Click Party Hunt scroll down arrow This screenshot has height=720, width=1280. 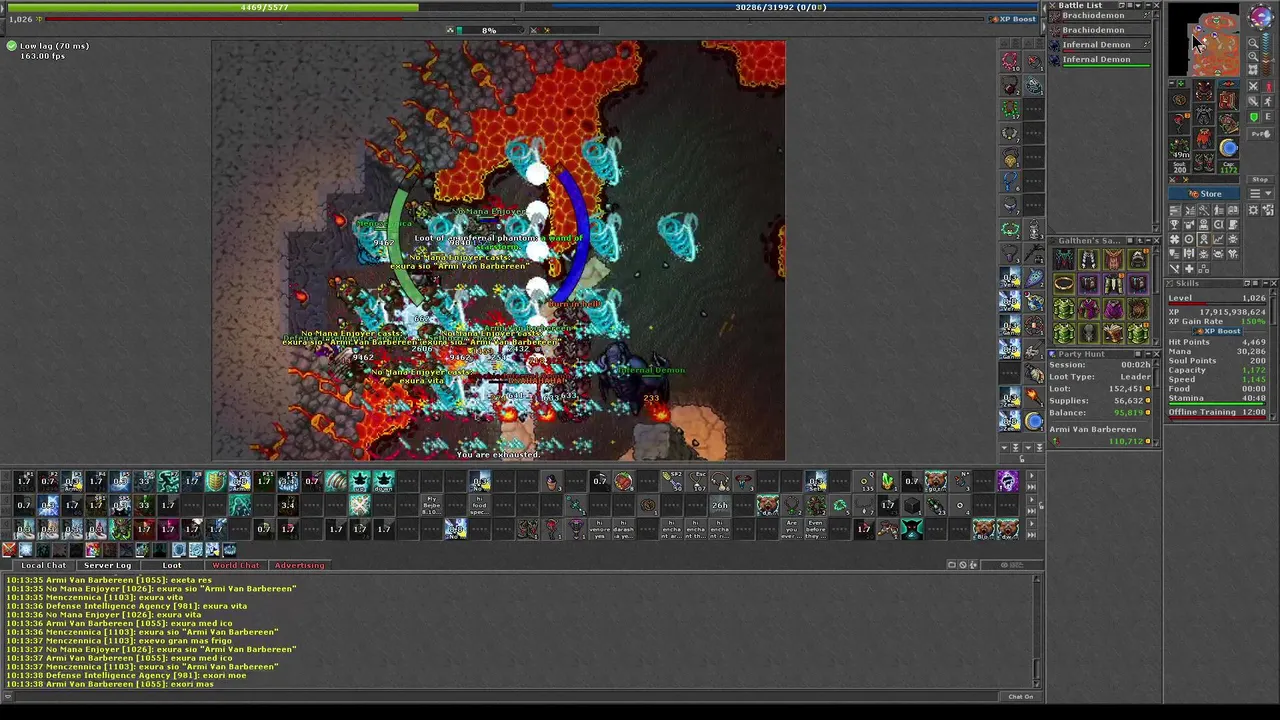tap(1156, 442)
